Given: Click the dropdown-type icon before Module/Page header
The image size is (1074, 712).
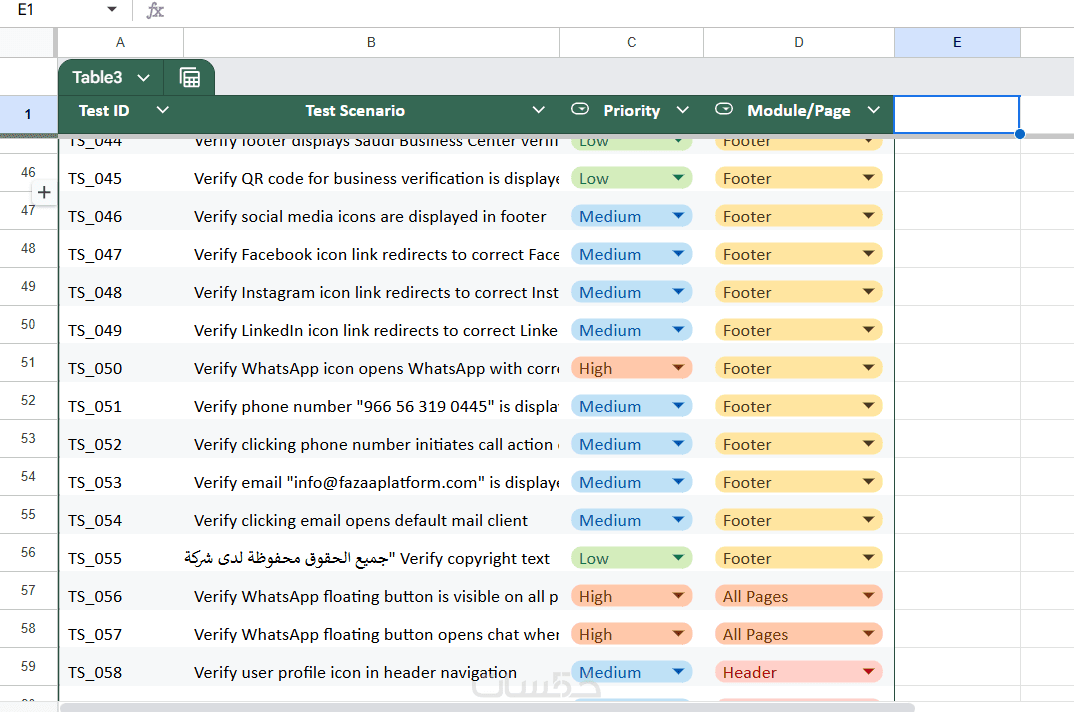Looking at the screenshot, I should point(724,109).
